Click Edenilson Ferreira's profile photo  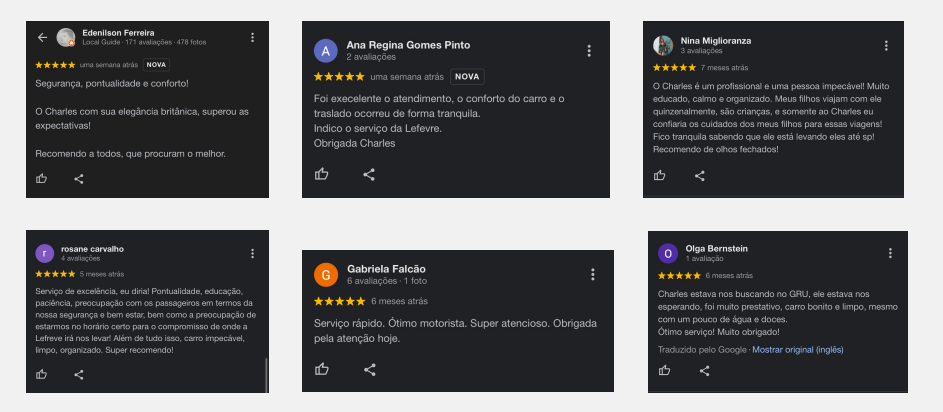tap(66, 38)
